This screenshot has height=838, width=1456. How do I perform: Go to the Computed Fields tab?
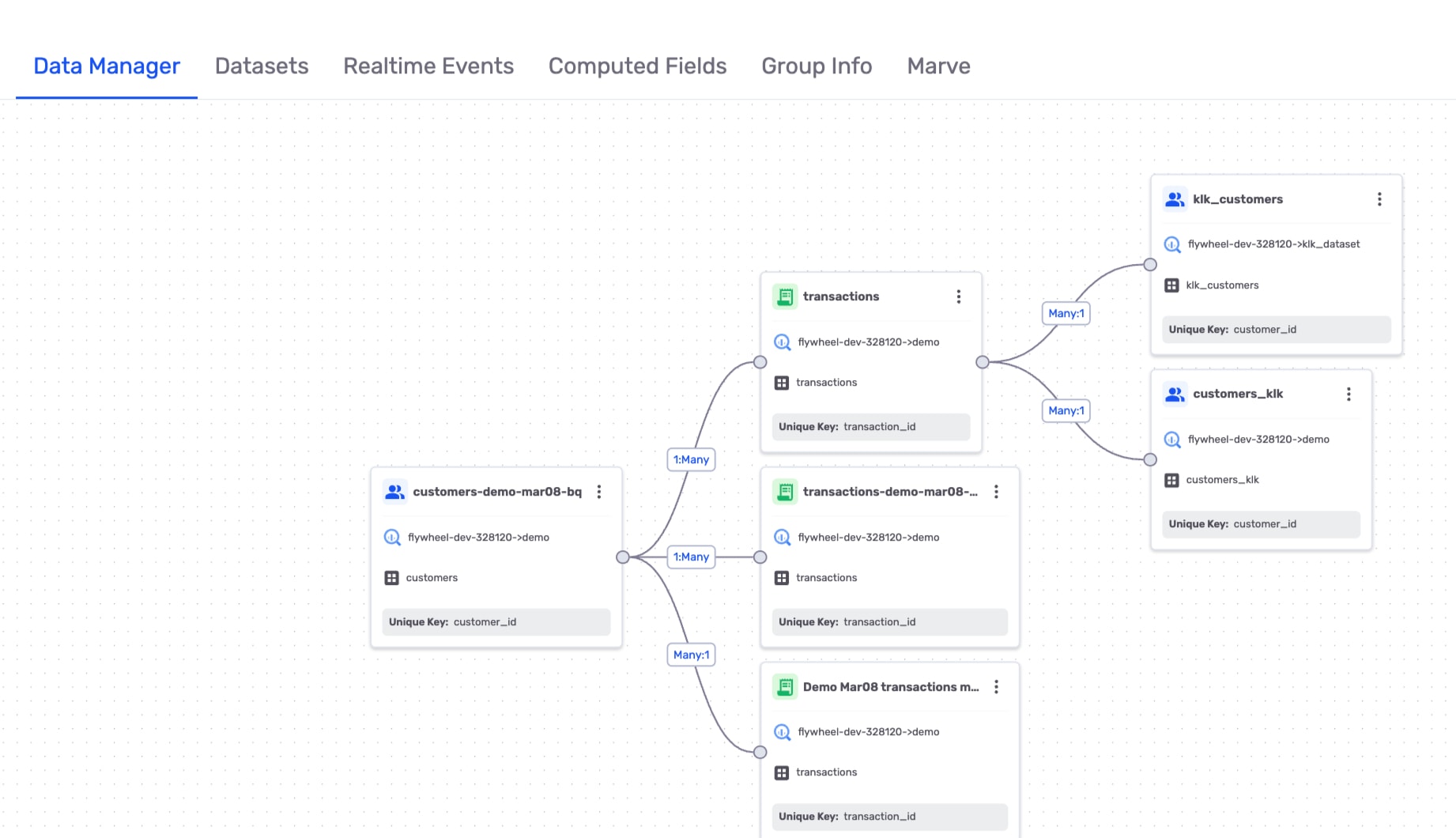[637, 66]
